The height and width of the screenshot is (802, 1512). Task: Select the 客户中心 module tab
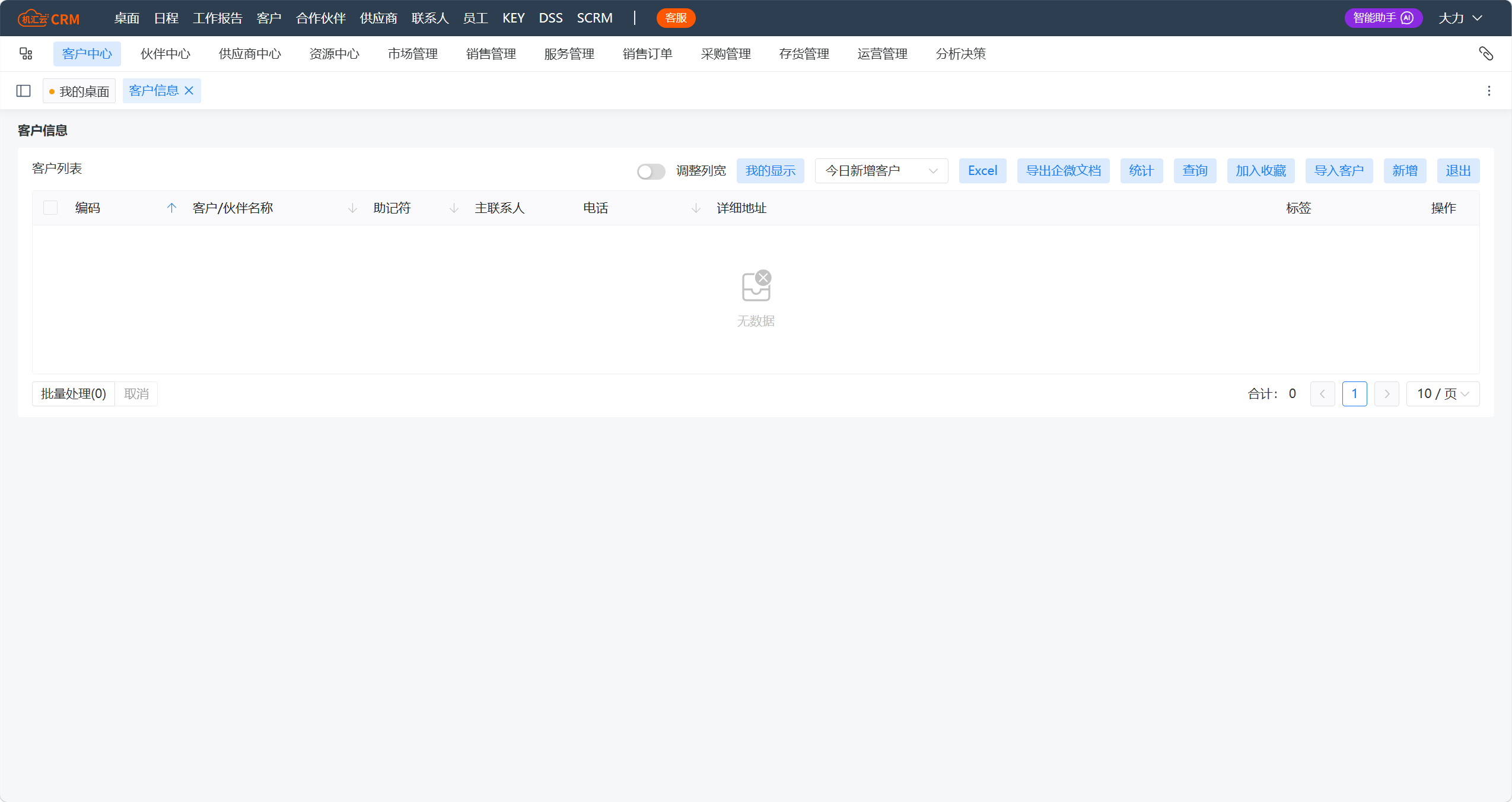(x=87, y=54)
